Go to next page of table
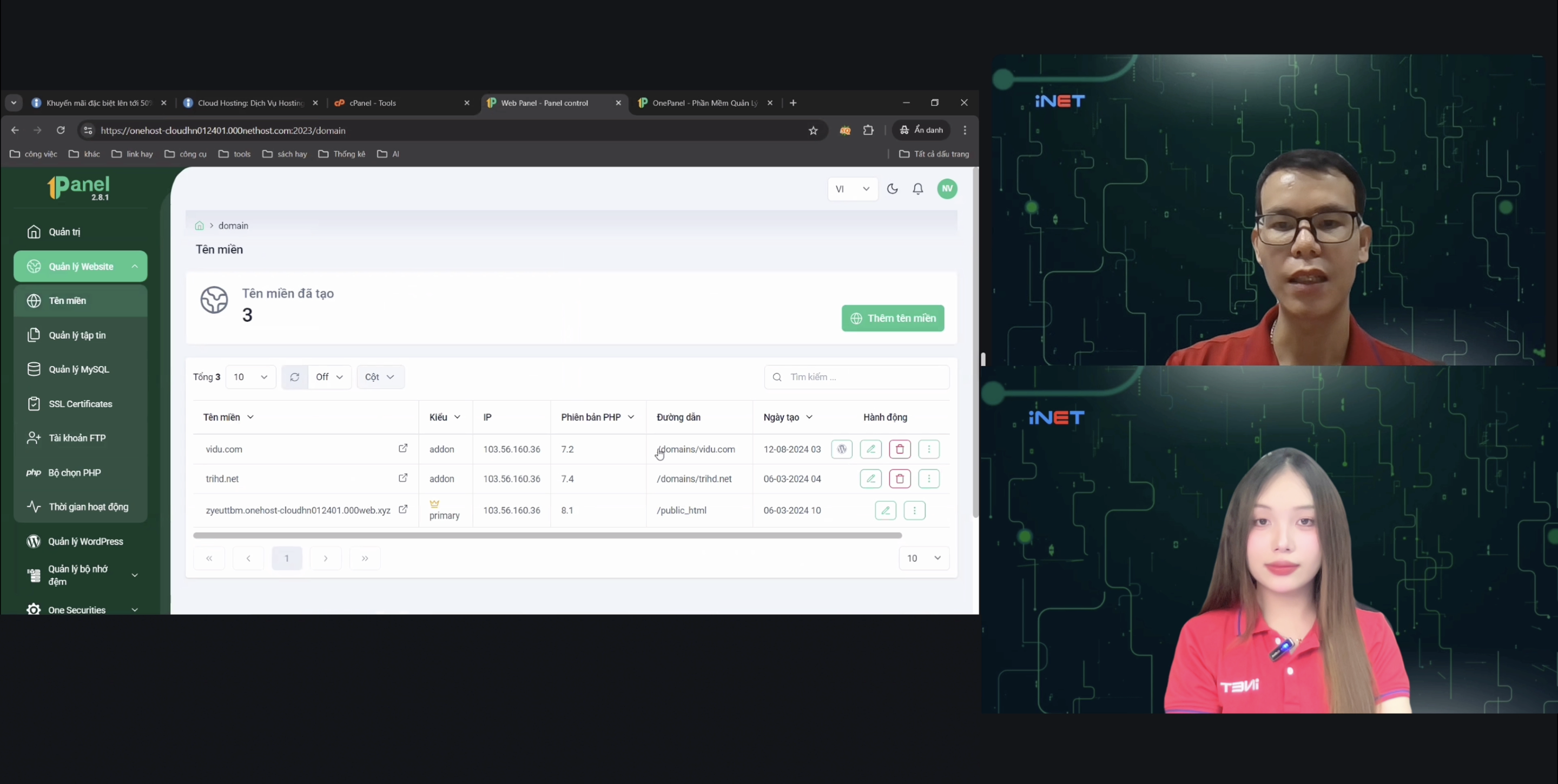The height and width of the screenshot is (784, 1558). 325,559
